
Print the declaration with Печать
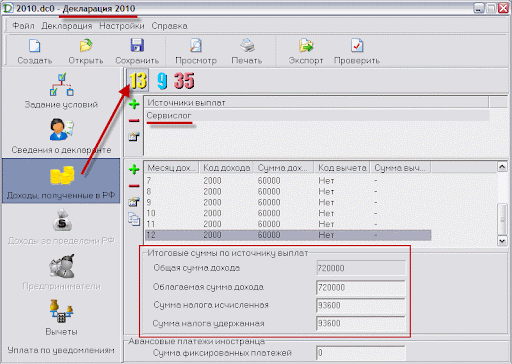[x=247, y=52]
